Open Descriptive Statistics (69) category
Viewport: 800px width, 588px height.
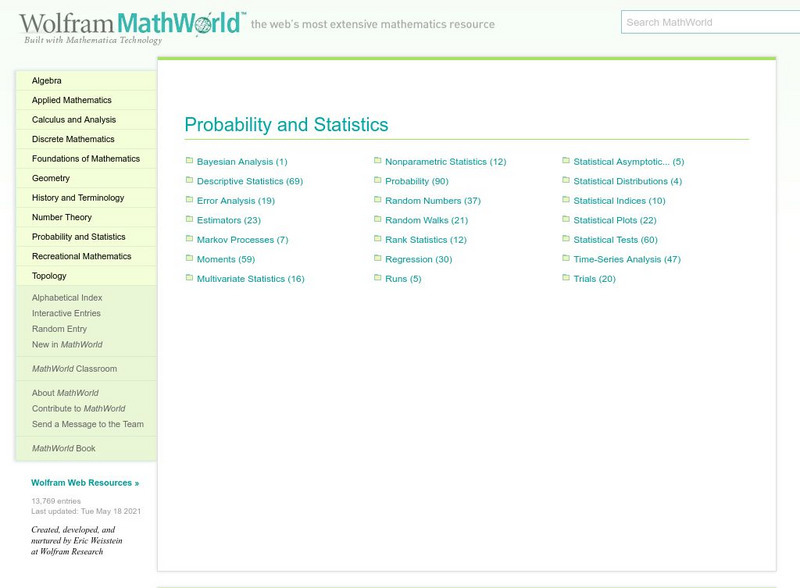pyautogui.click(x=250, y=181)
